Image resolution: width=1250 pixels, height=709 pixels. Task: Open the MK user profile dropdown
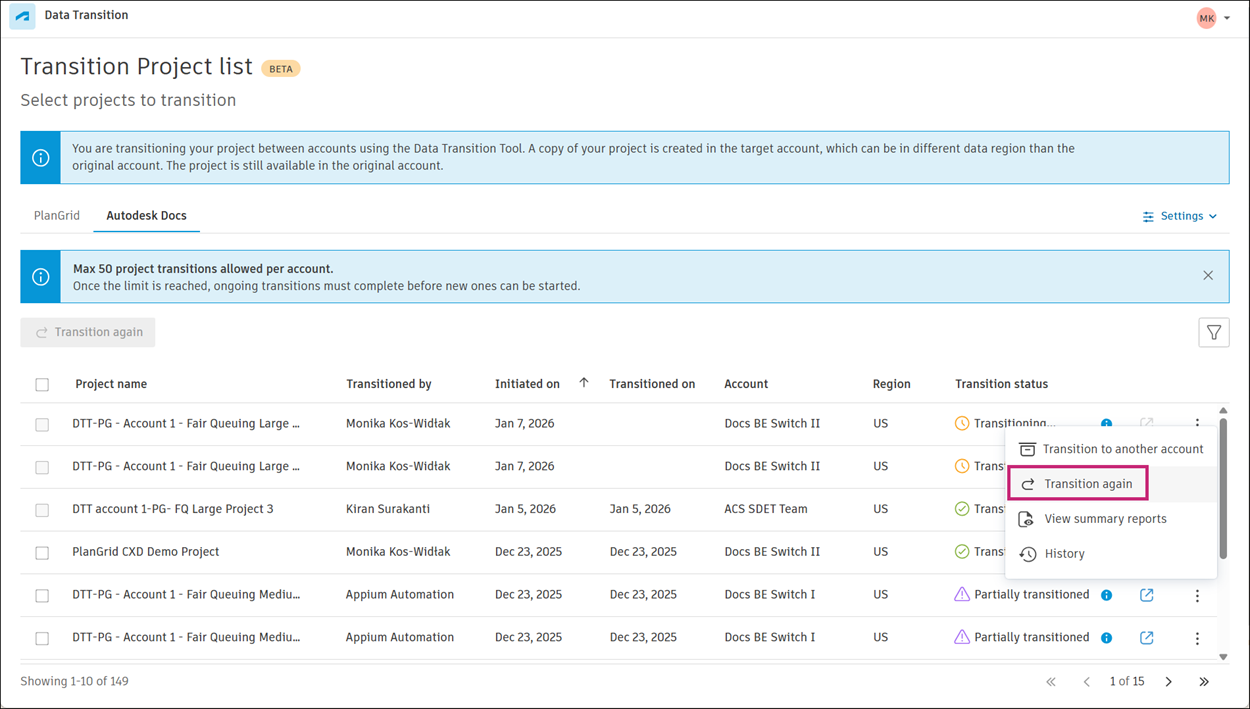1213,18
